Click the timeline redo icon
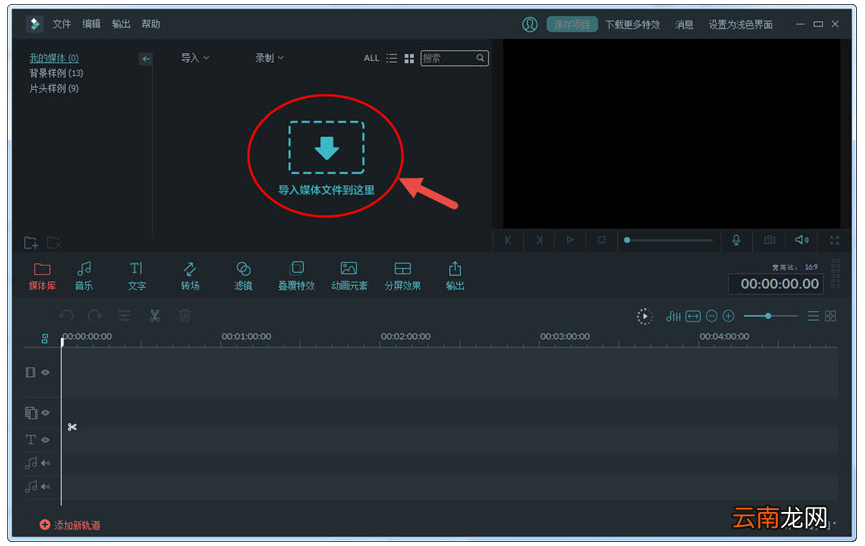 coord(95,316)
